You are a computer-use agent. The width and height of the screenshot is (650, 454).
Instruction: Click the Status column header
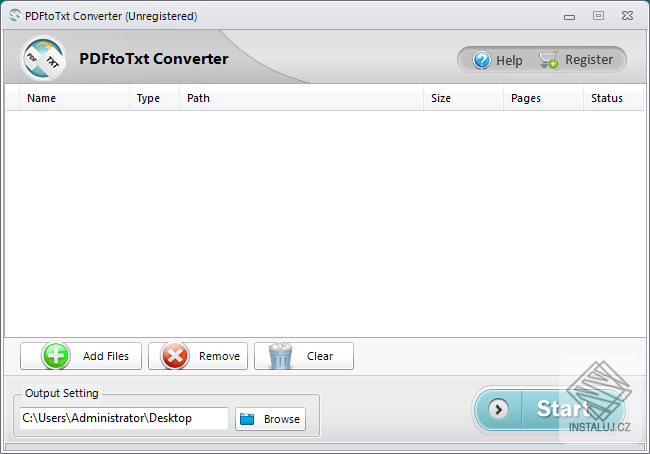(613, 98)
